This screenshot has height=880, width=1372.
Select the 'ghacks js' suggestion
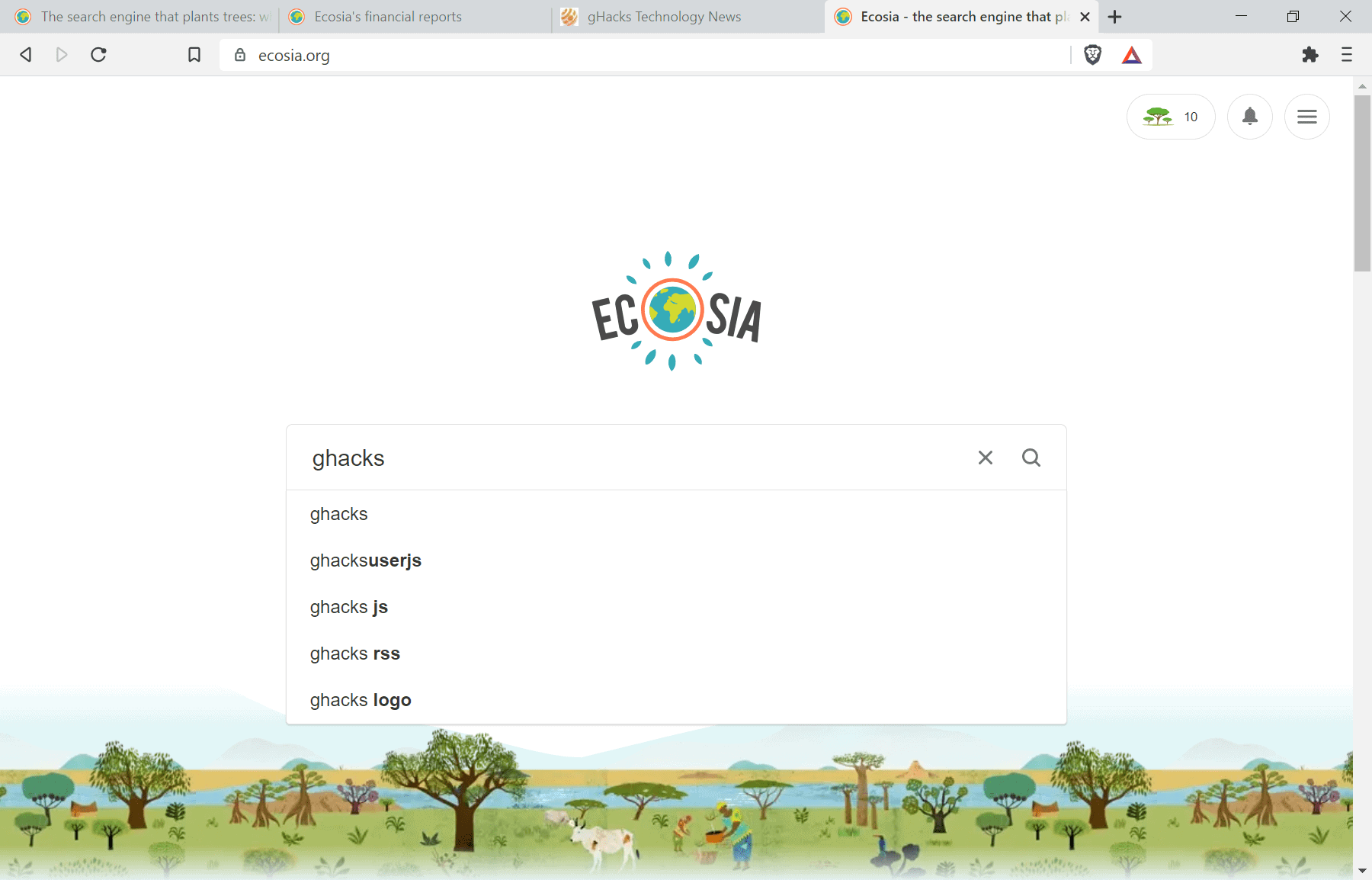pos(676,607)
